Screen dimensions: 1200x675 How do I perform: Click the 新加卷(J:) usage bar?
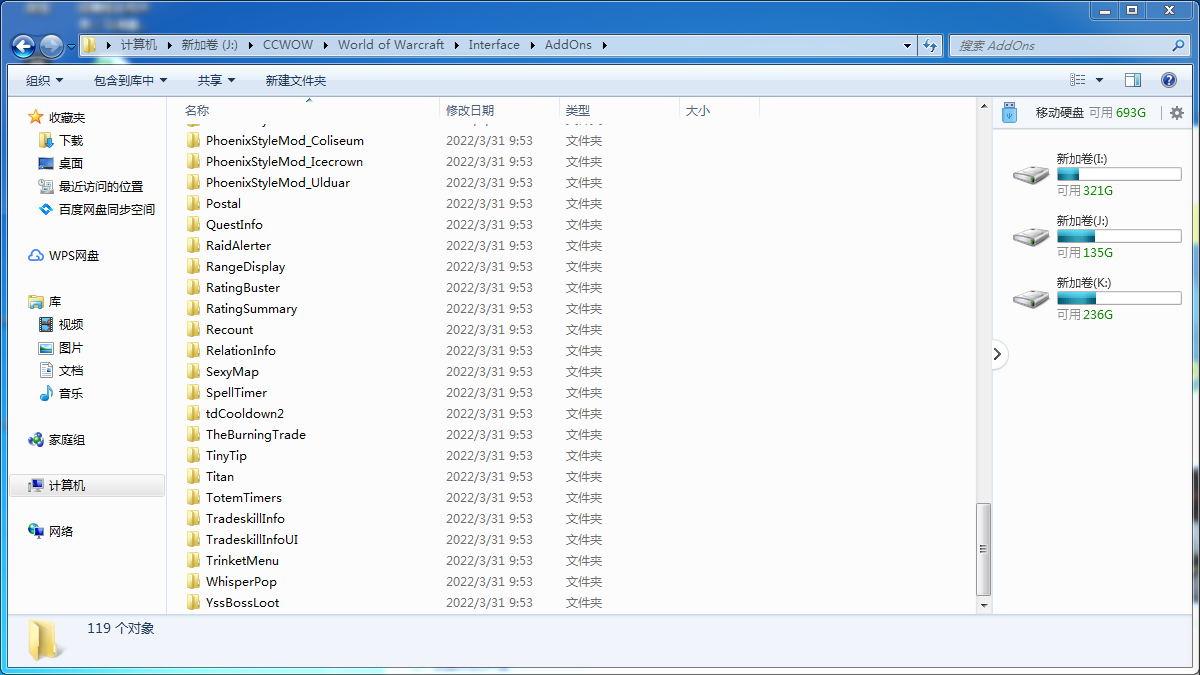pyautogui.click(x=1118, y=236)
